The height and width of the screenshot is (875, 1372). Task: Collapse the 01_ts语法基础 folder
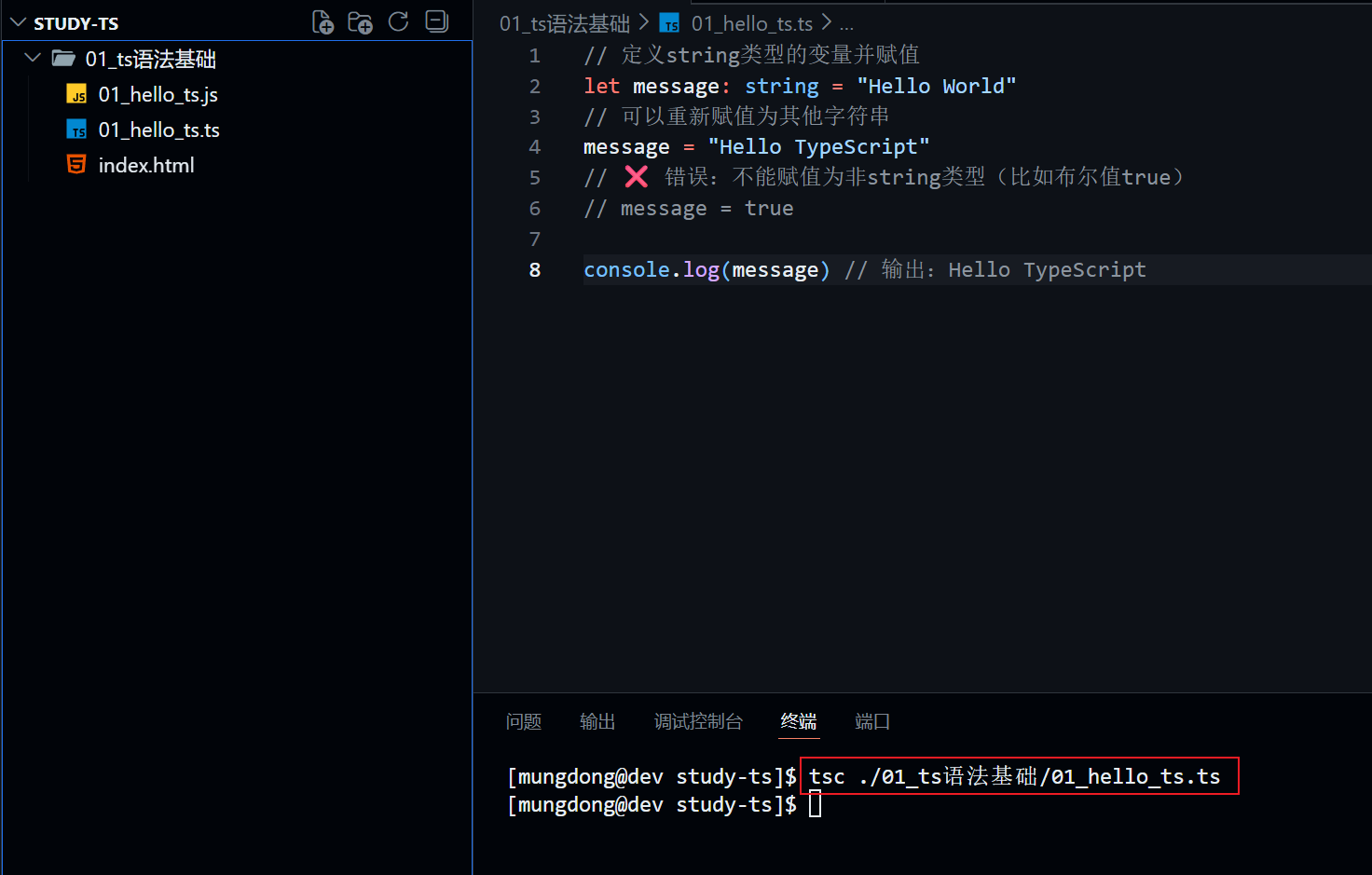click(x=32, y=57)
